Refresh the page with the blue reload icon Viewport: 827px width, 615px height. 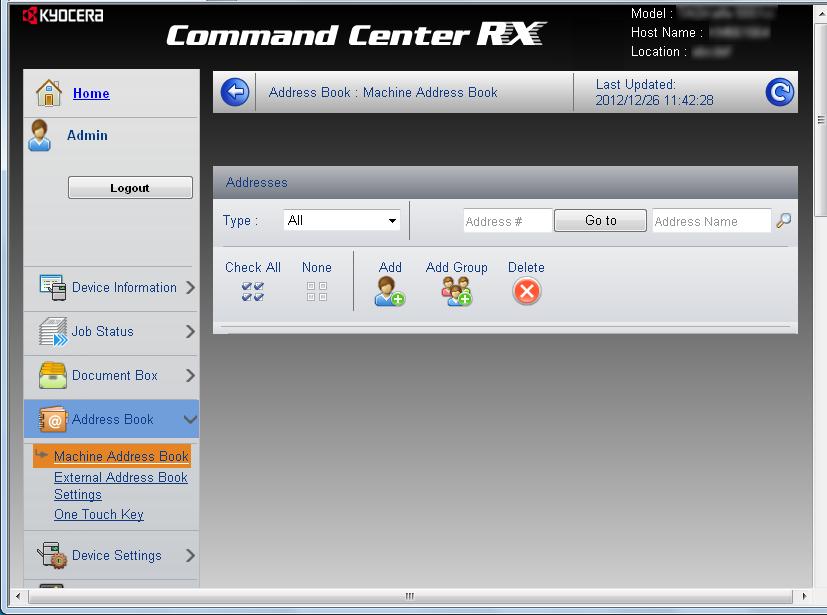point(779,92)
